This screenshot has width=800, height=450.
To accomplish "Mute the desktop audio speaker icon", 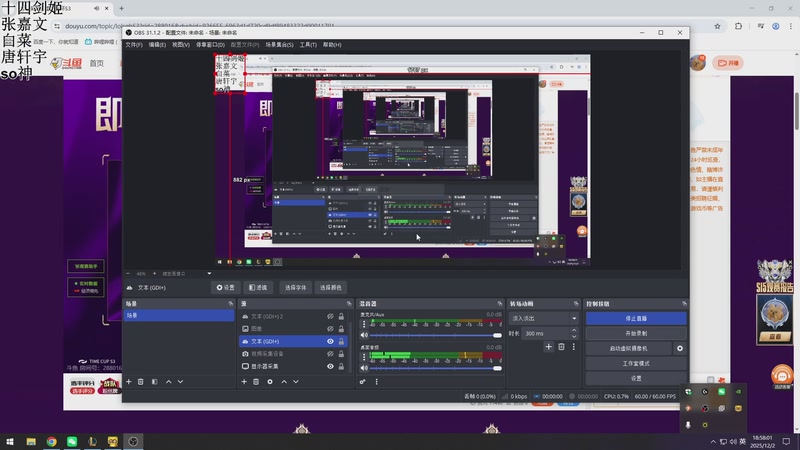I will click(364, 368).
